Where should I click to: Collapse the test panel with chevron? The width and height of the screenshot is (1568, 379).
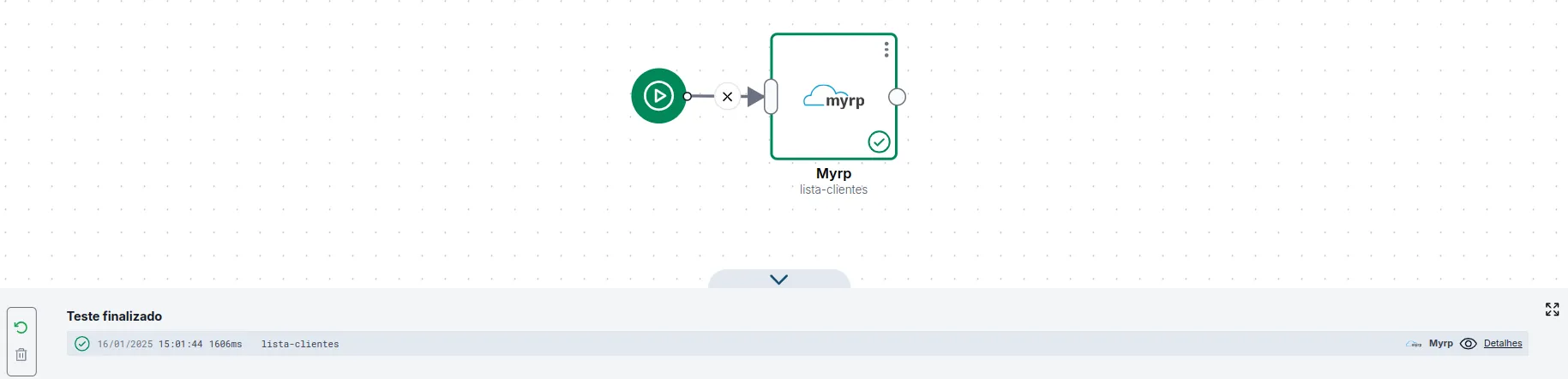tap(778, 280)
